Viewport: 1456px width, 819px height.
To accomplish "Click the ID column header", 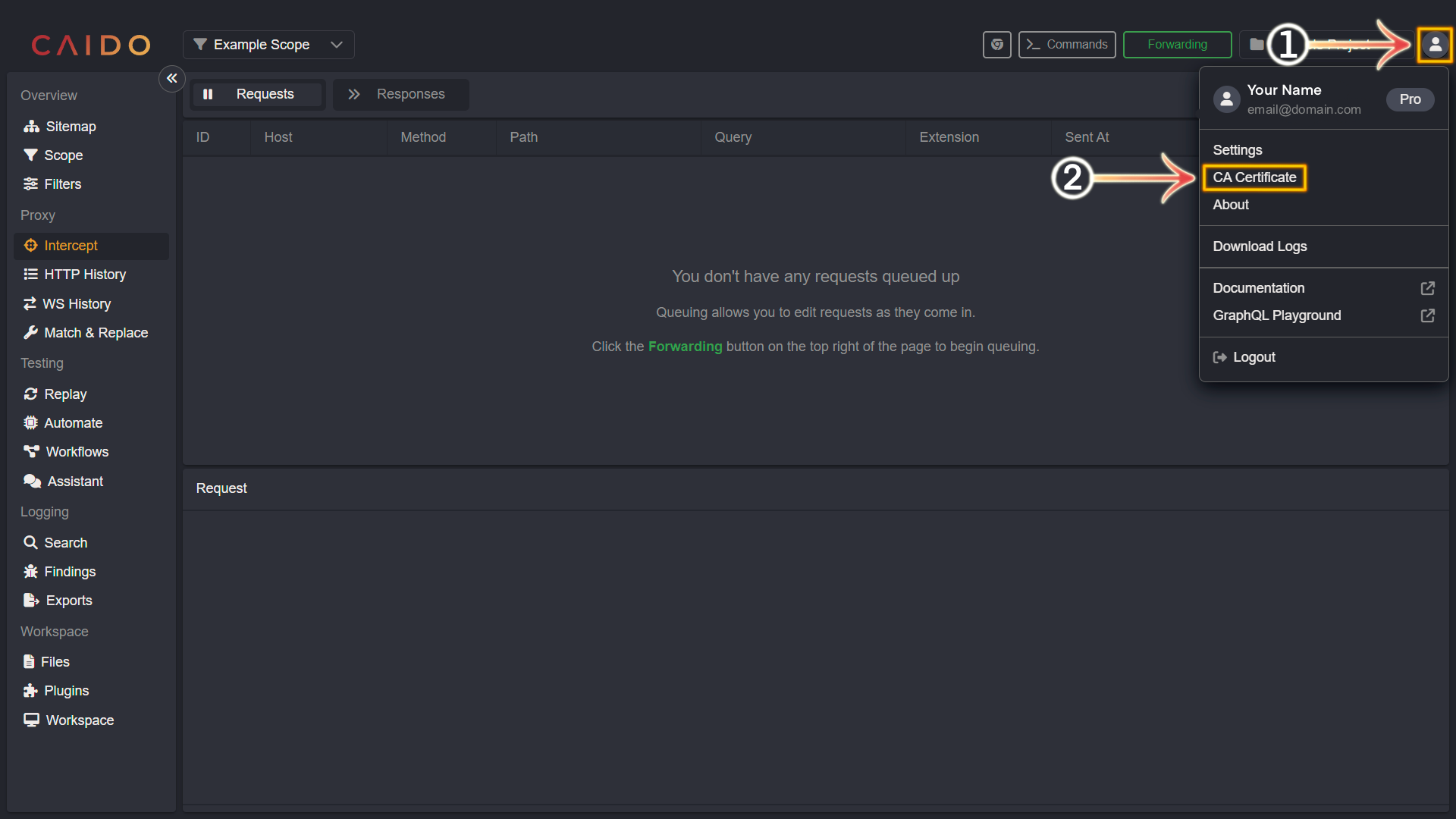I will [x=202, y=137].
